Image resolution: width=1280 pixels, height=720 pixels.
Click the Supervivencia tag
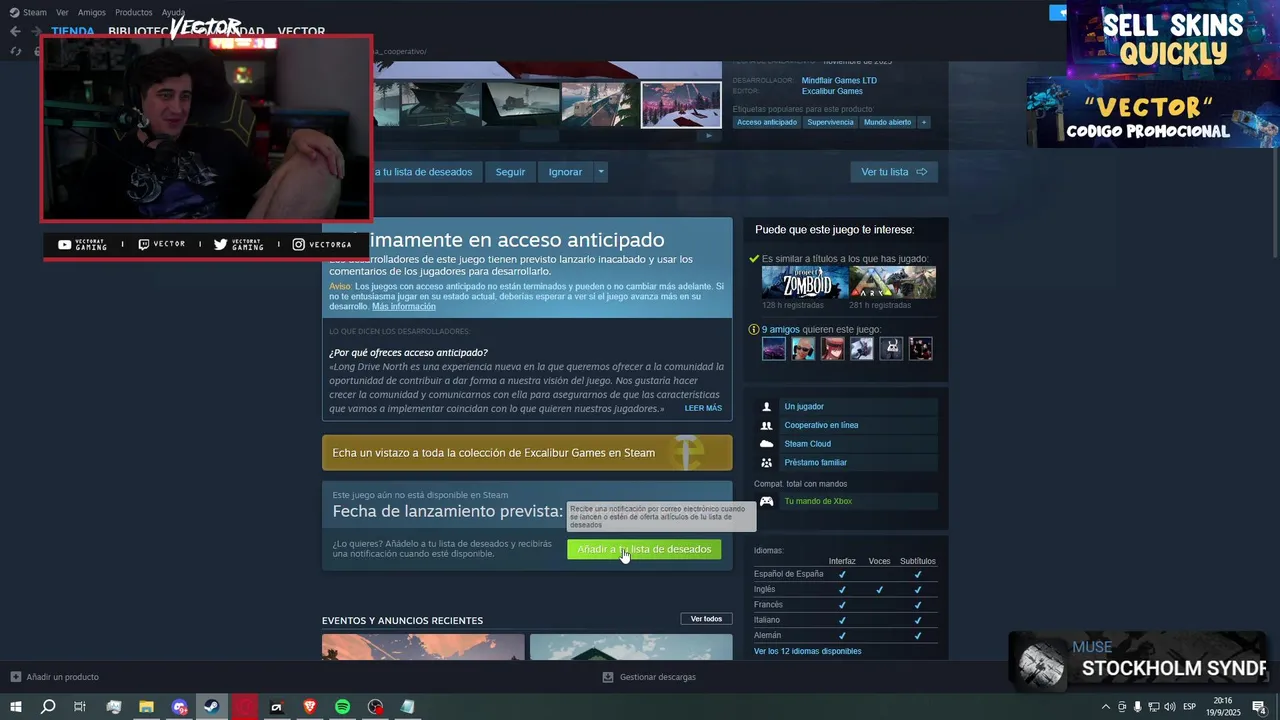coord(830,122)
